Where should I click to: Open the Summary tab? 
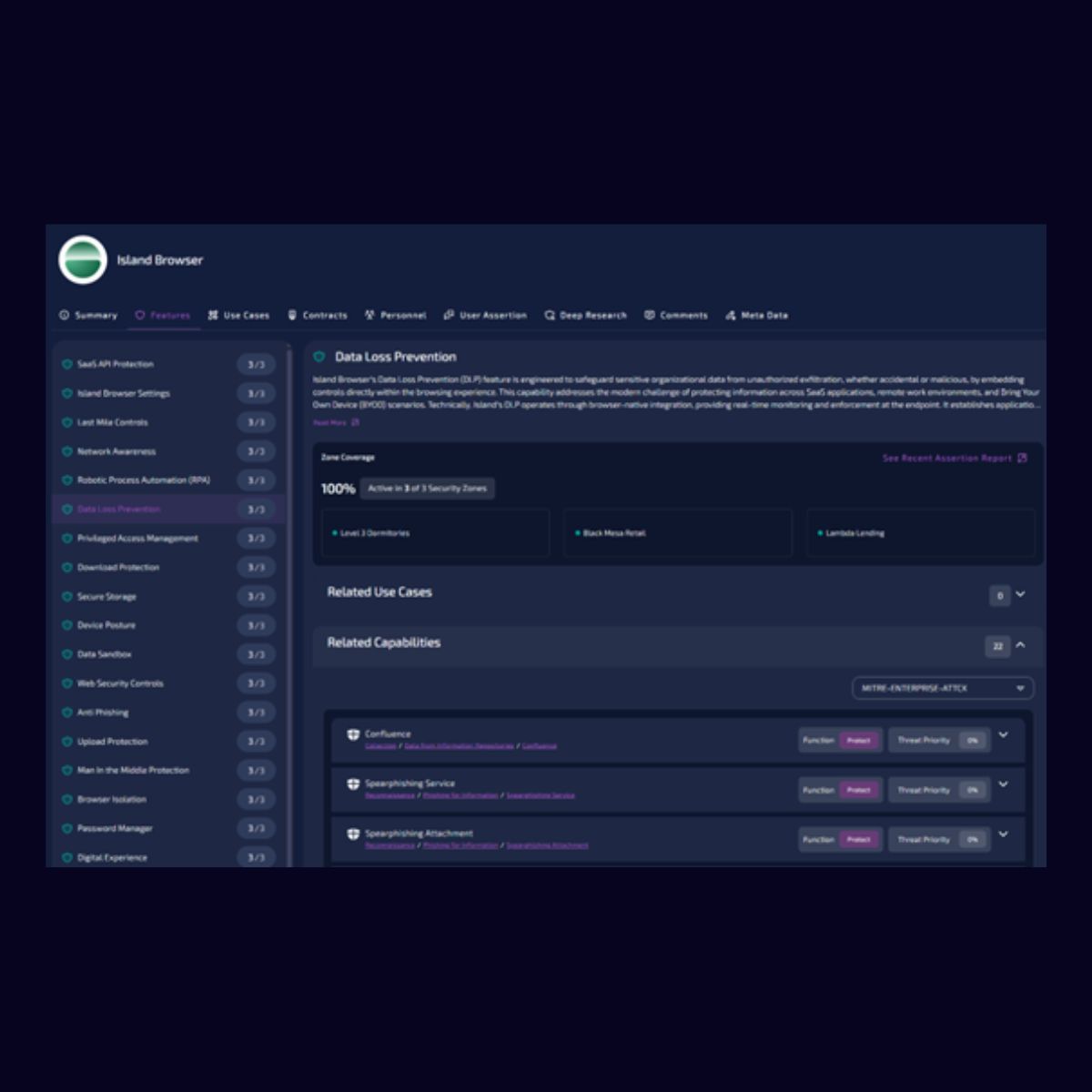tap(88, 315)
